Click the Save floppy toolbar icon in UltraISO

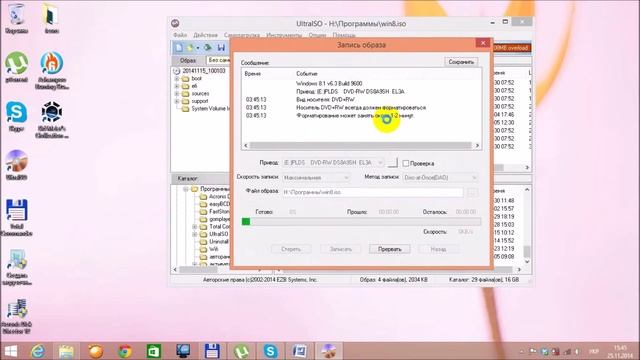[221, 48]
